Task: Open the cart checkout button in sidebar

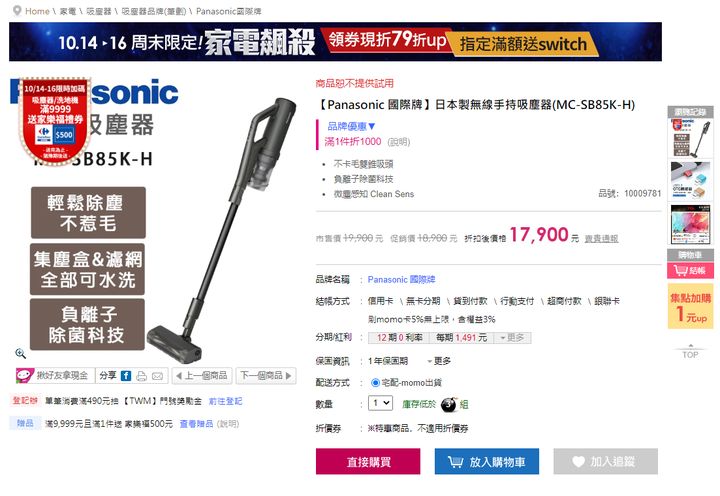Action: click(690, 271)
